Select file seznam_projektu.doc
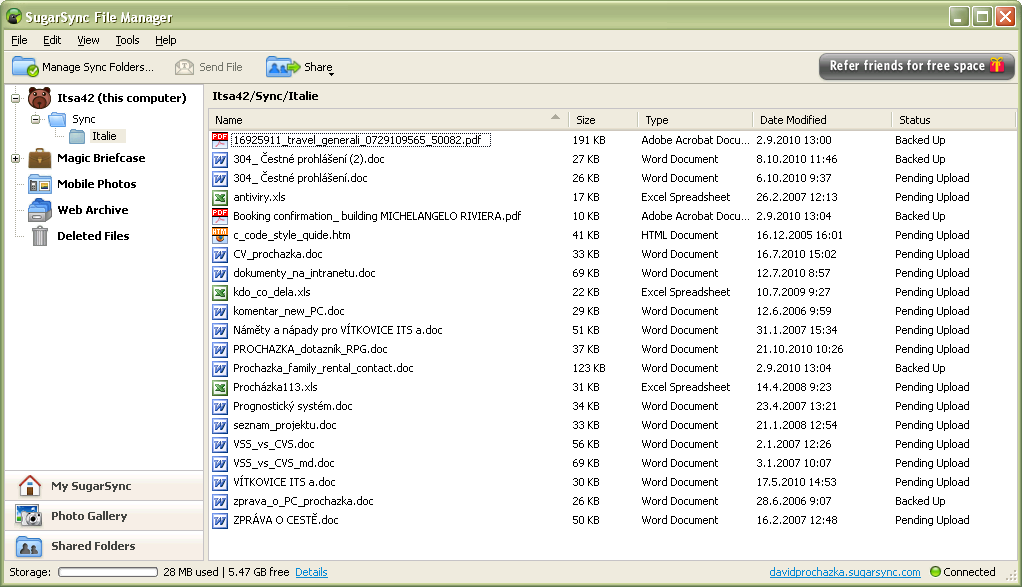This screenshot has width=1022, height=587. click(x=285, y=425)
